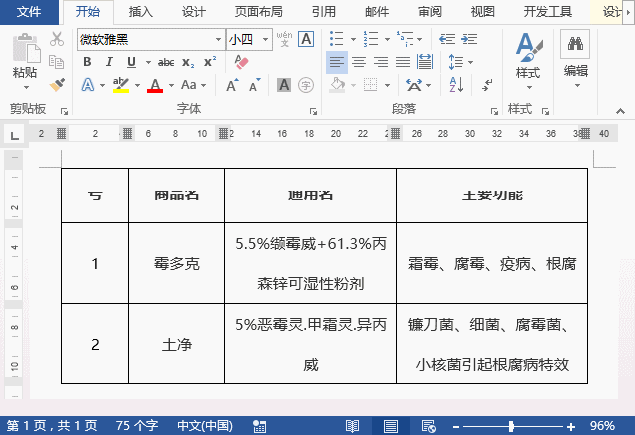
Task: Open Text Effects outlined A
Action: 88,85
